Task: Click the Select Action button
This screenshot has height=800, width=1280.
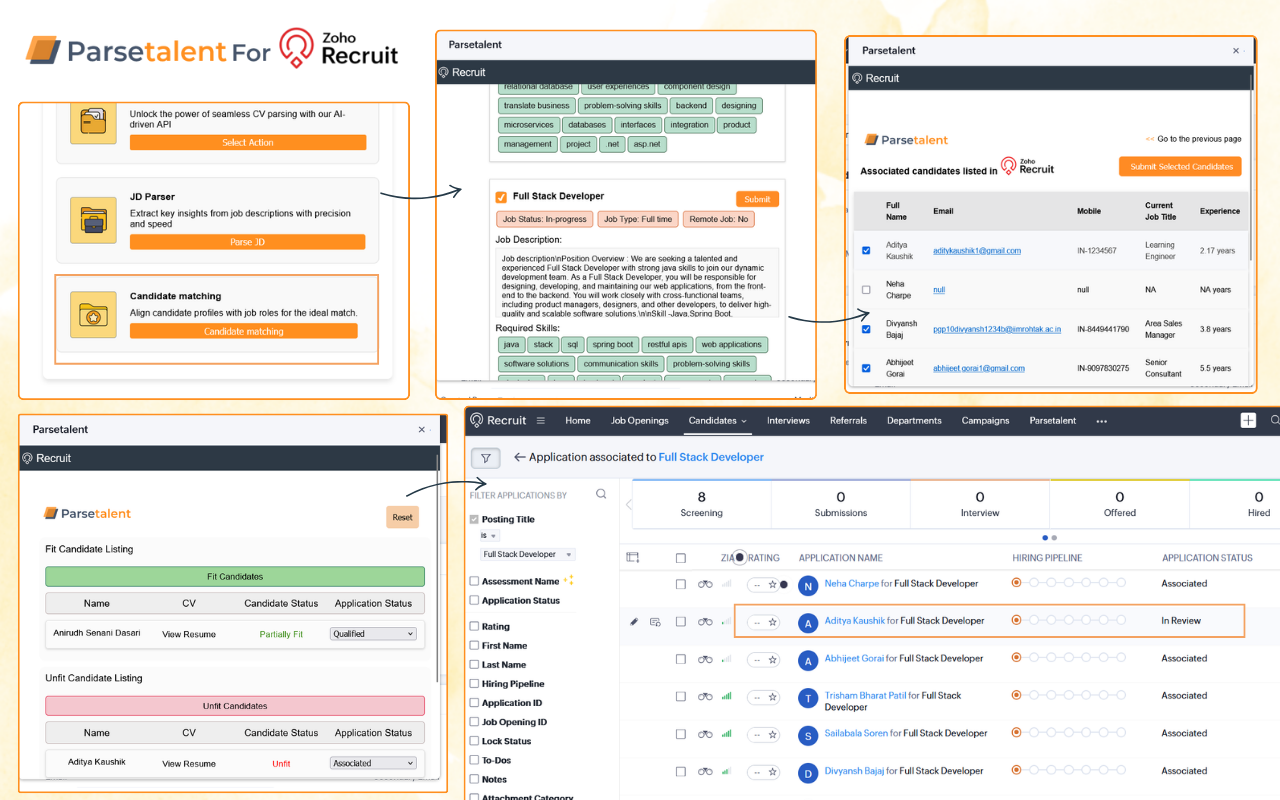Action: point(248,143)
